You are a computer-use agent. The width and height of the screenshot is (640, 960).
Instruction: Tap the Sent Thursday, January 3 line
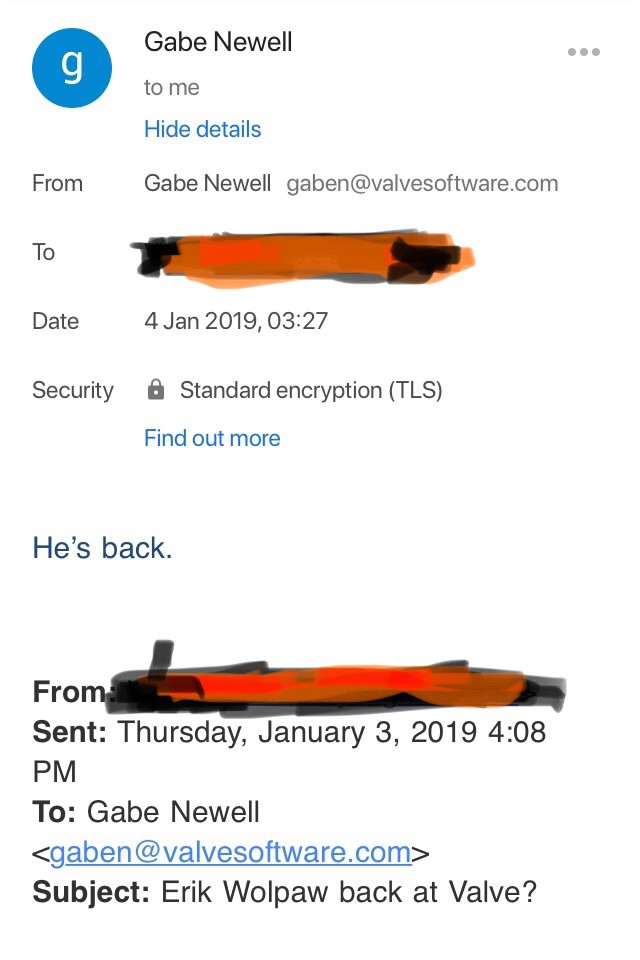pyautogui.click(x=289, y=751)
